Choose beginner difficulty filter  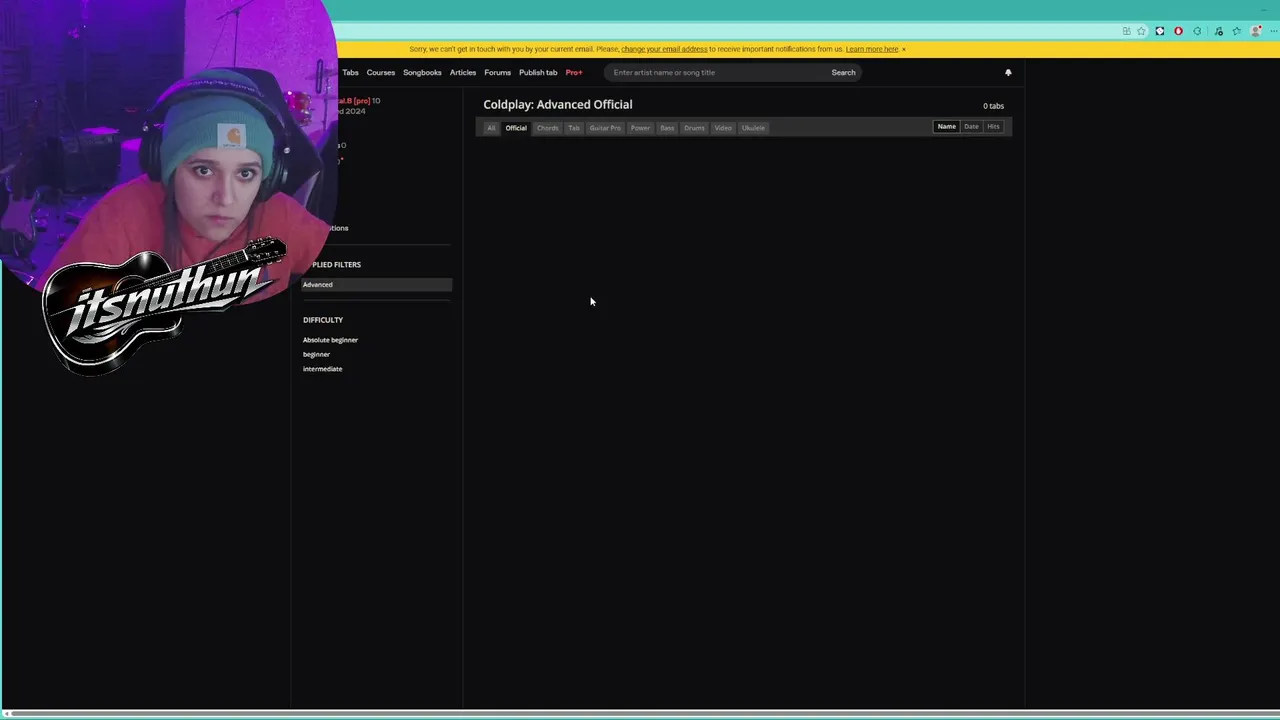[x=316, y=354]
